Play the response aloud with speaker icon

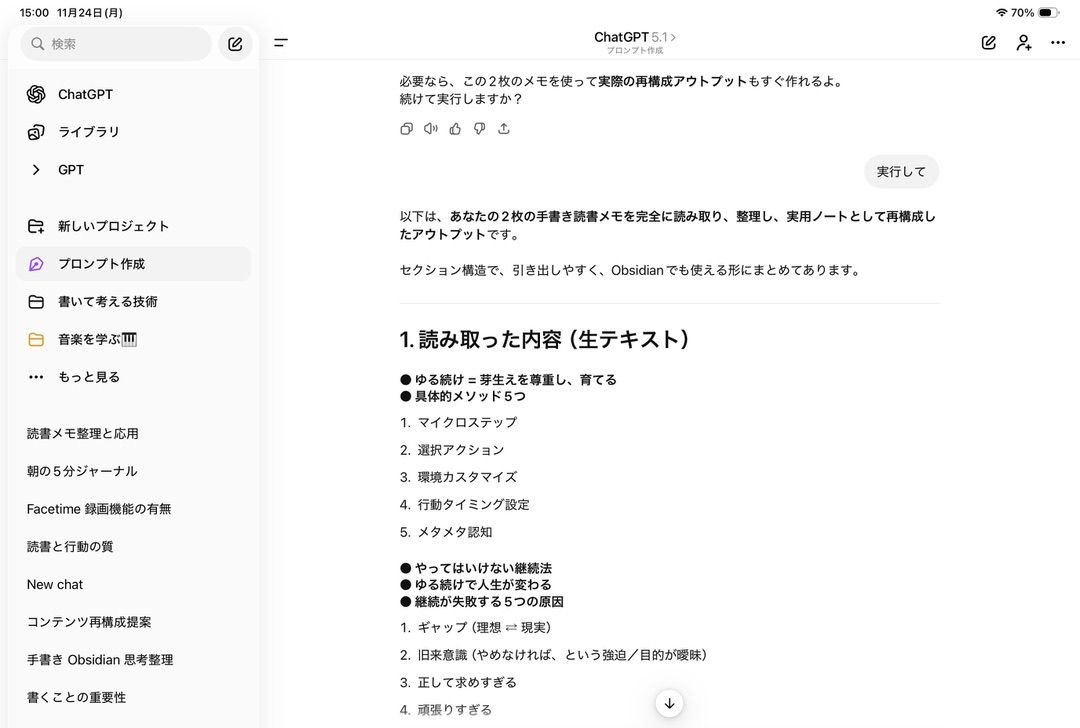(430, 129)
